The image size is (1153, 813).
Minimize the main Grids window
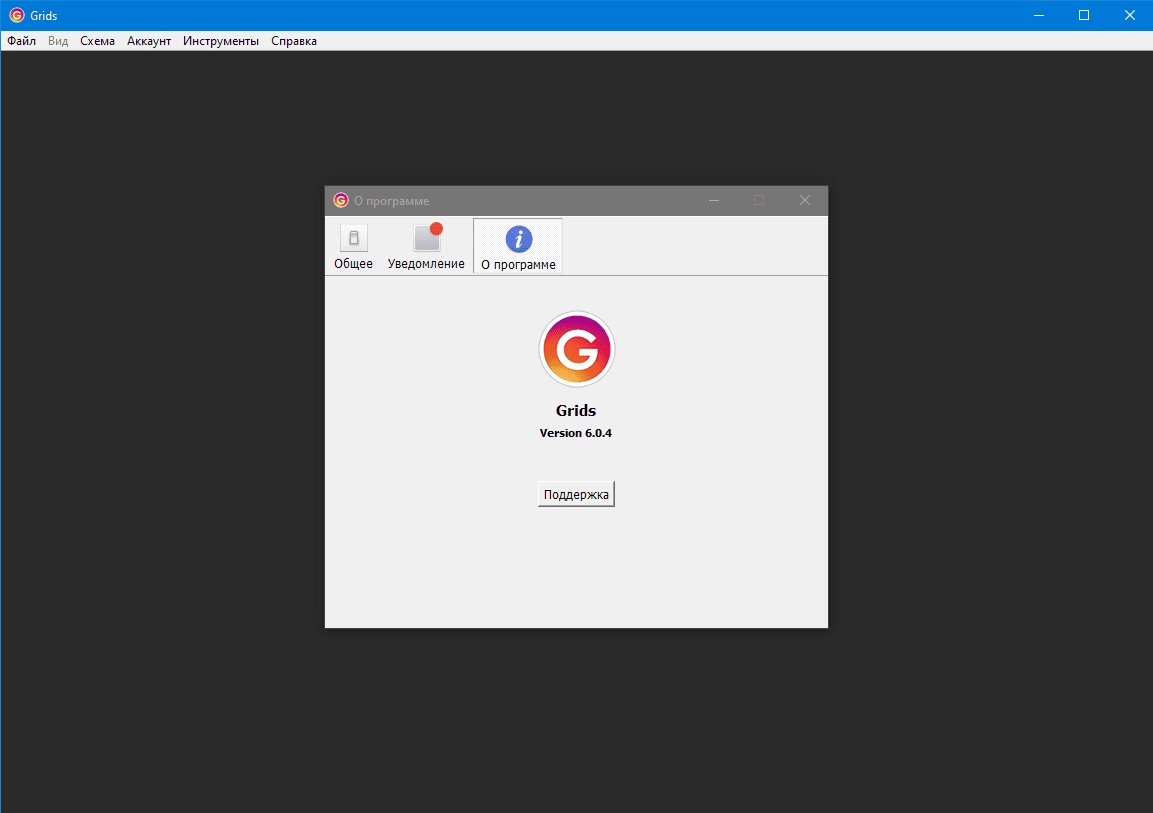(1038, 15)
